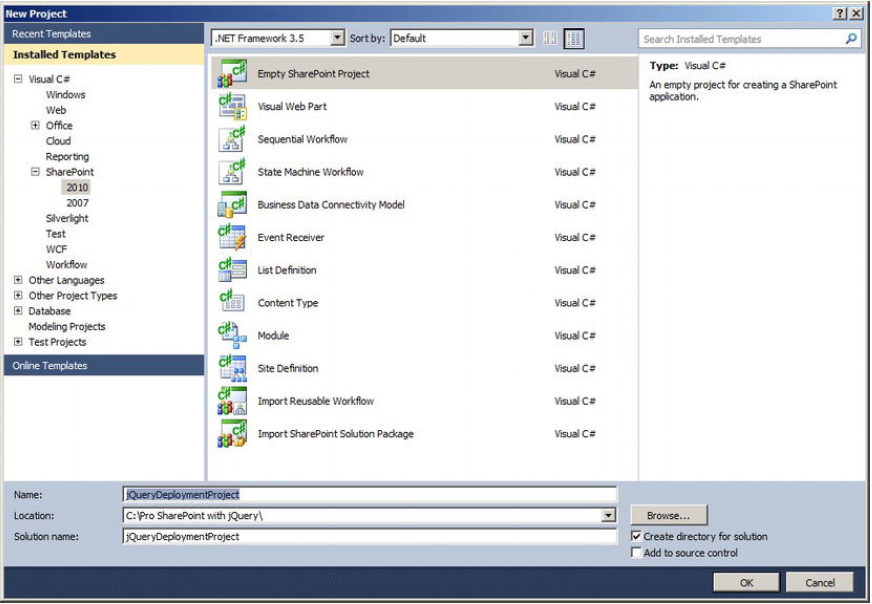
Task: Open the Online Templates section
Action: coord(104,365)
